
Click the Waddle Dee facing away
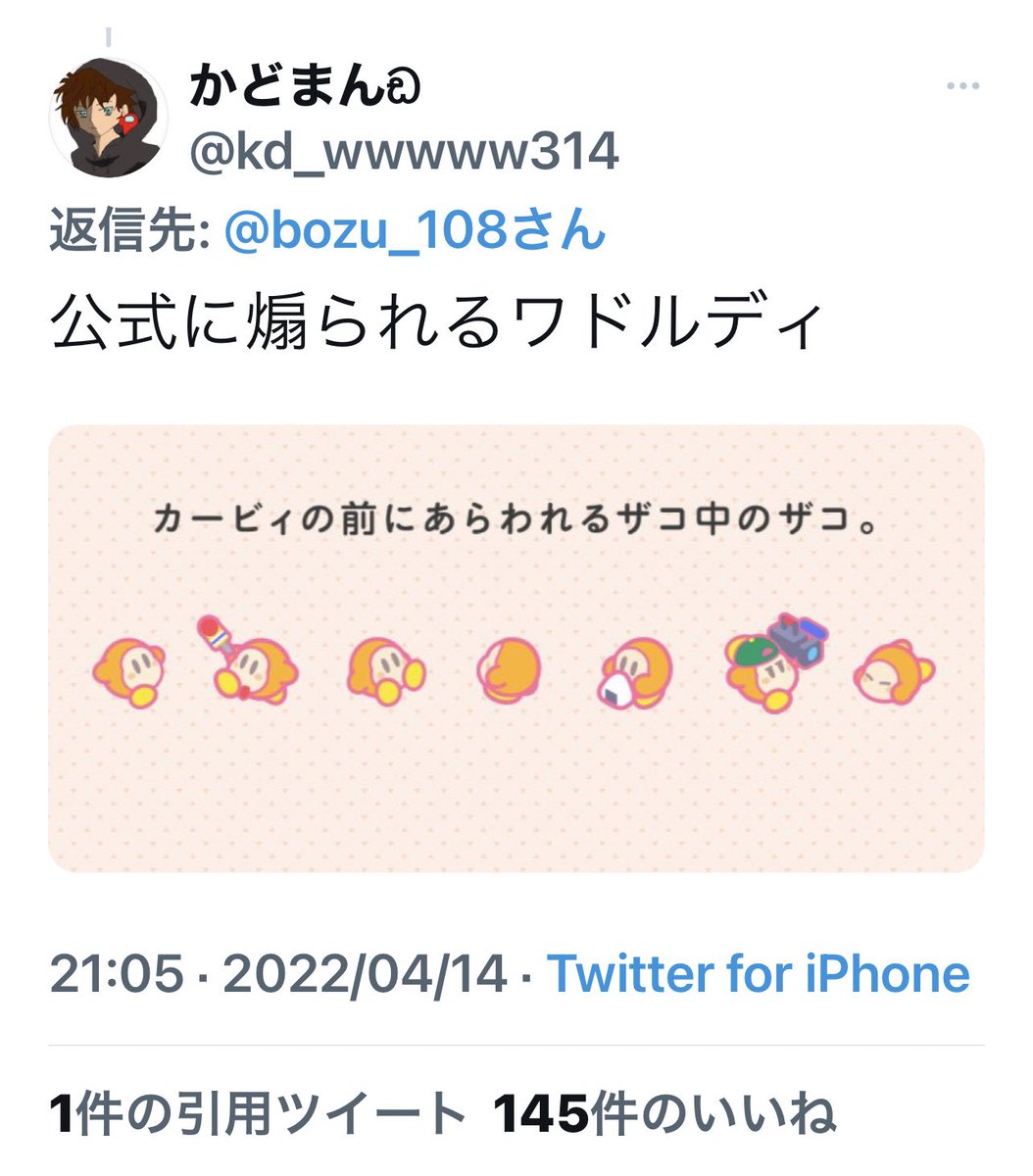click(509, 668)
